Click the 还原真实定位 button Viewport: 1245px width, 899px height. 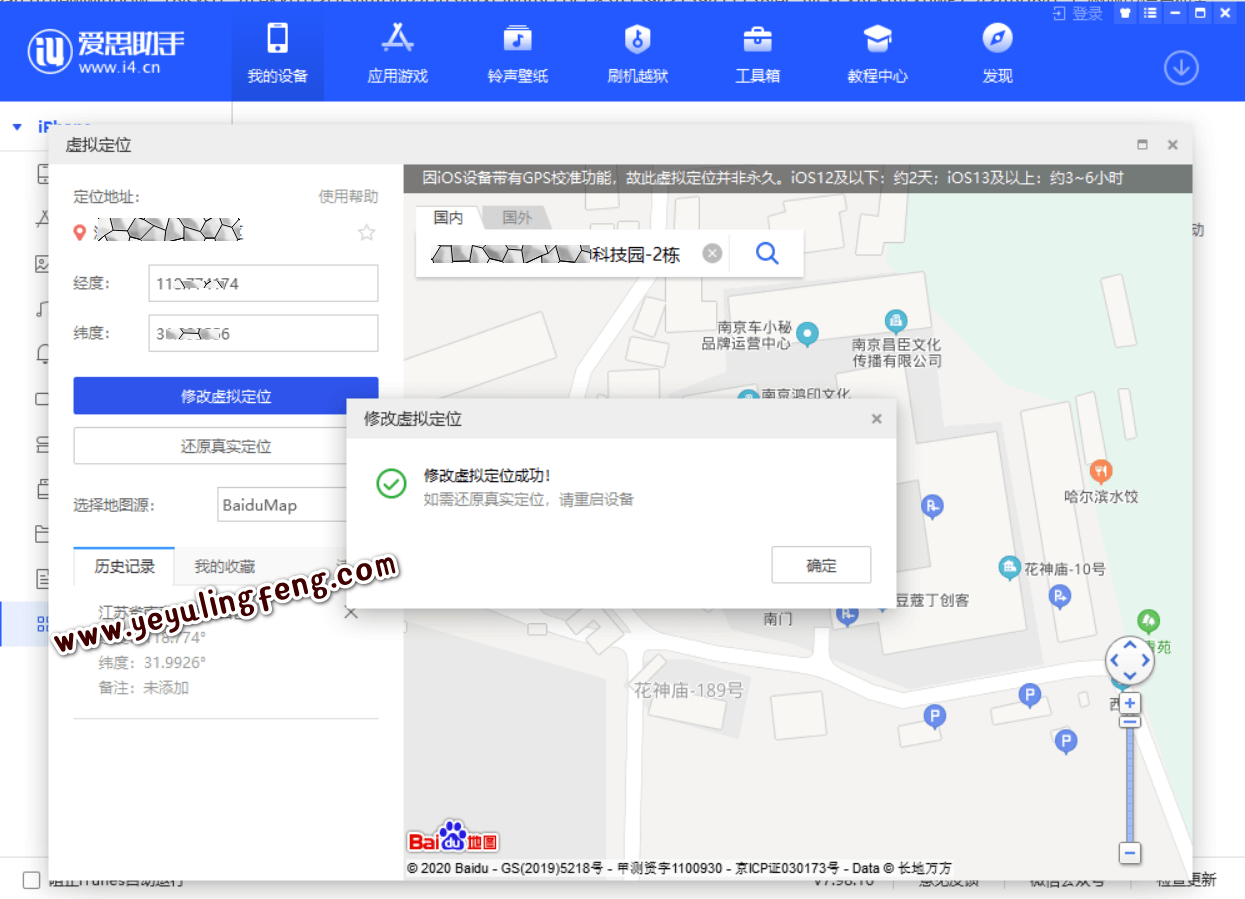pyautogui.click(x=226, y=446)
